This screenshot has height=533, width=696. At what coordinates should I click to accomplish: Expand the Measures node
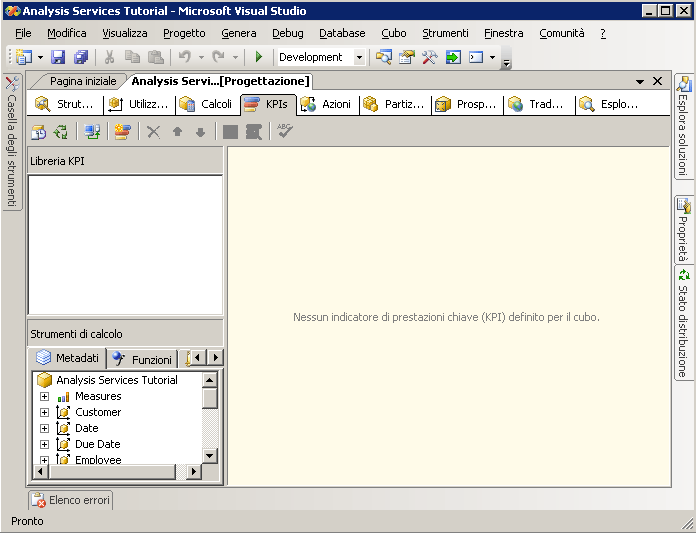(x=44, y=397)
